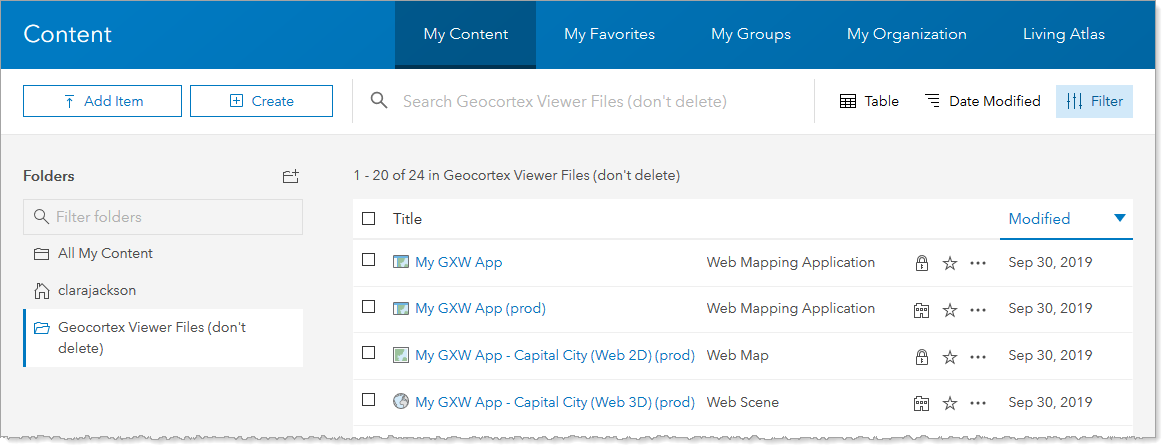Click the Folders heading
Image resolution: width=1162 pixels, height=445 pixels.
pyautogui.click(x=49, y=177)
